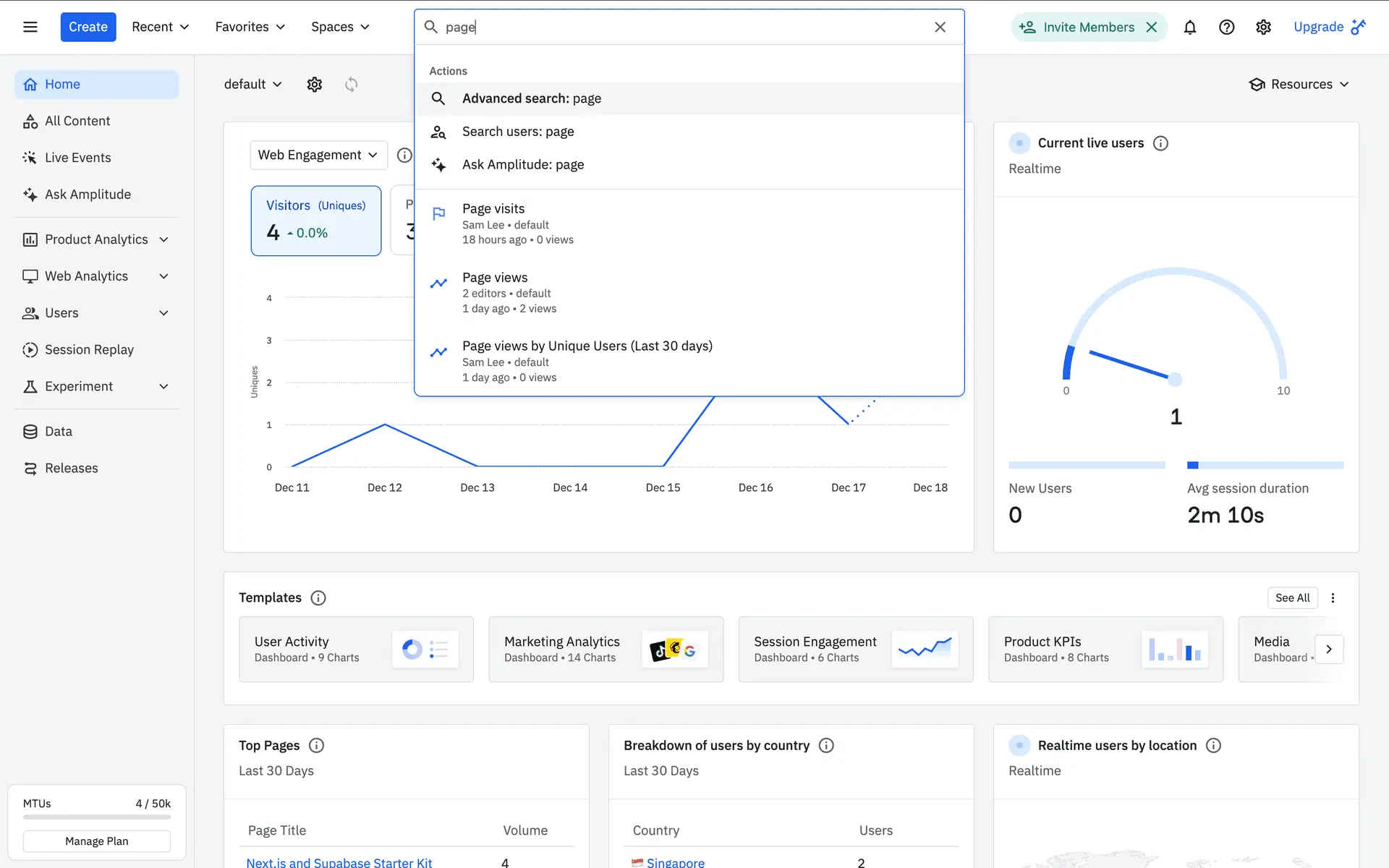Click the refresh icon next to default

(352, 85)
